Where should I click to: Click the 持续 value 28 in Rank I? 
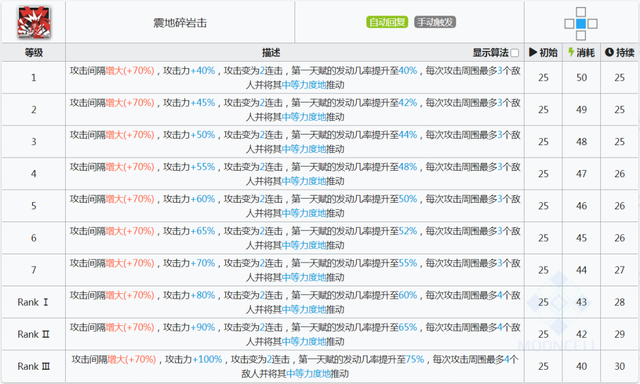[620, 302]
